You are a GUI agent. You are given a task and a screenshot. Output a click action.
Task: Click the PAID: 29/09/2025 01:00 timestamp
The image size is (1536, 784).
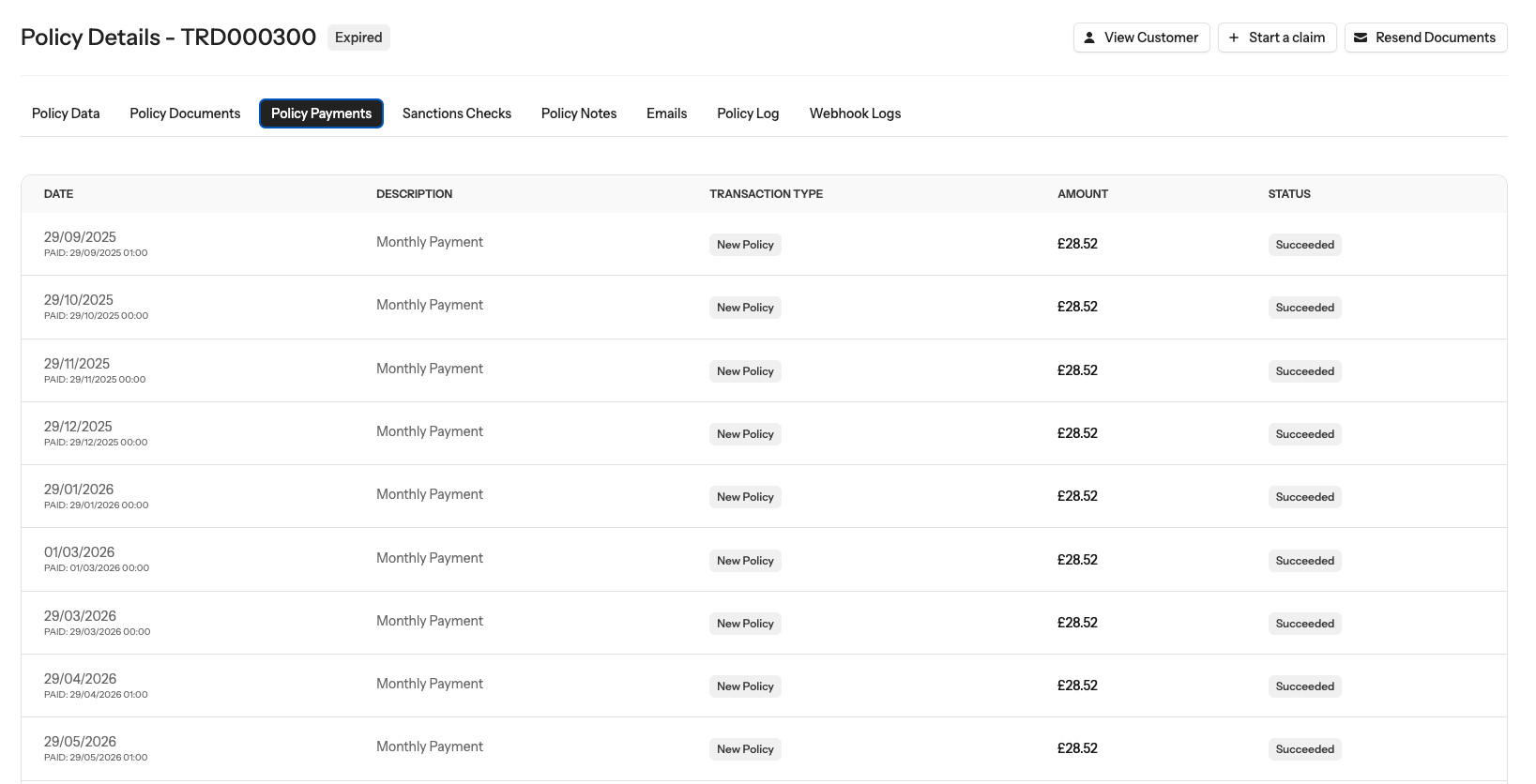tap(96, 253)
